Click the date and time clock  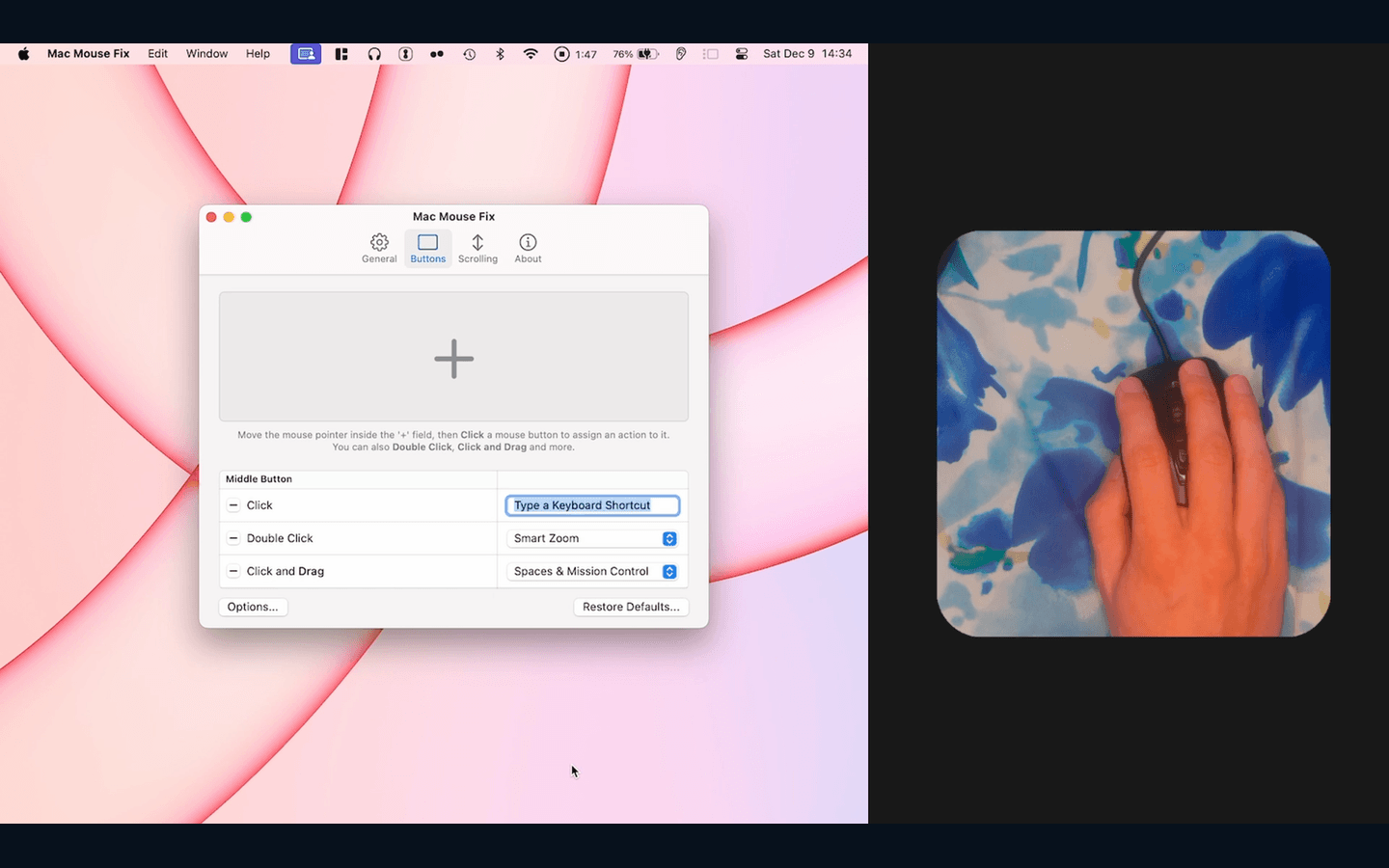pyautogui.click(x=807, y=54)
